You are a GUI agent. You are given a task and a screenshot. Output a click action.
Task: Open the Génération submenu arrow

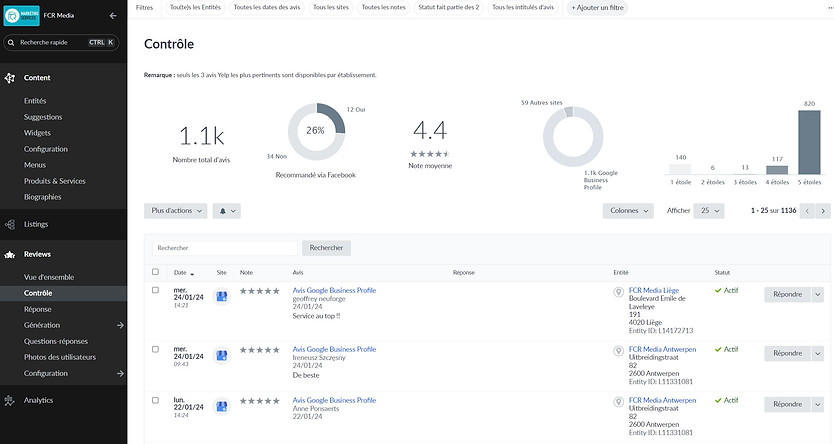point(120,325)
